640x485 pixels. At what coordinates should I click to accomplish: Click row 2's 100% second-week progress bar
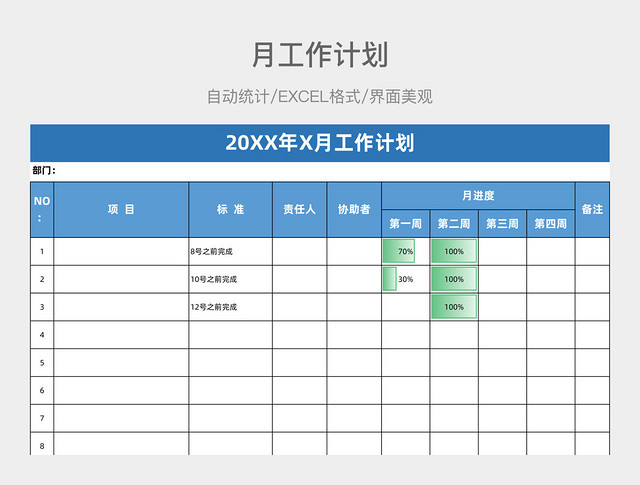point(454,279)
